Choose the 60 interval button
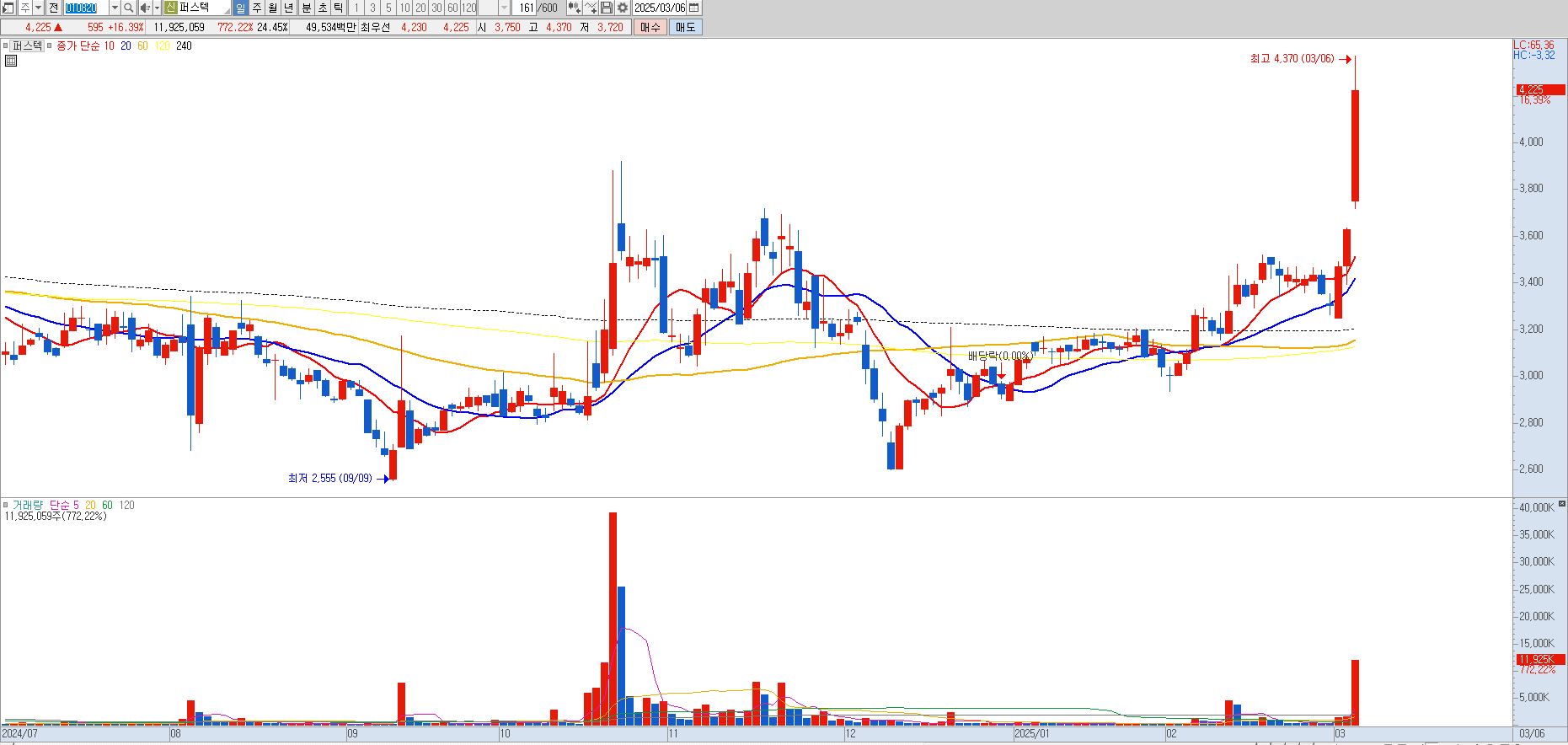 coord(452,8)
